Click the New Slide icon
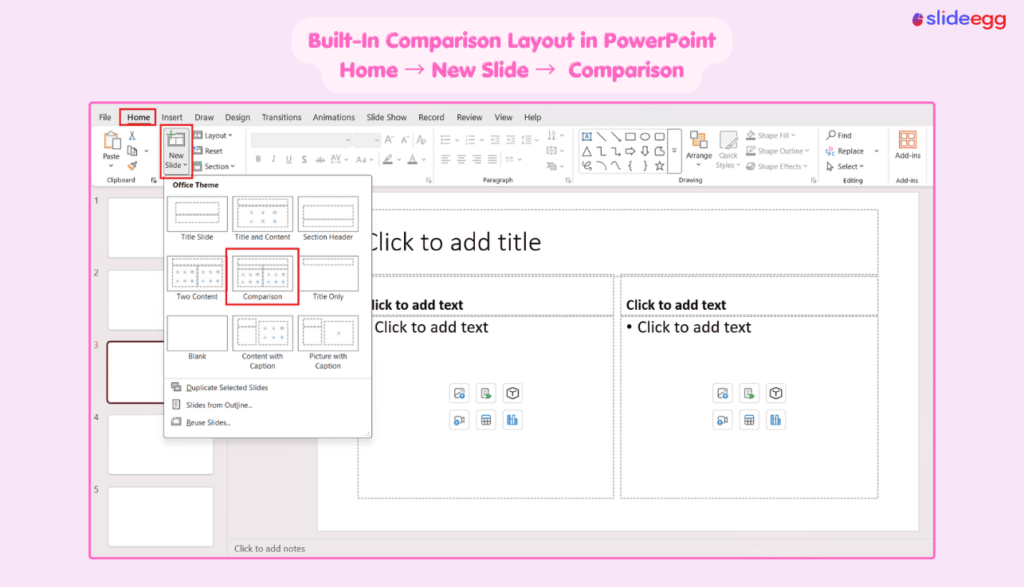This screenshot has width=1024, height=587. coord(176,139)
